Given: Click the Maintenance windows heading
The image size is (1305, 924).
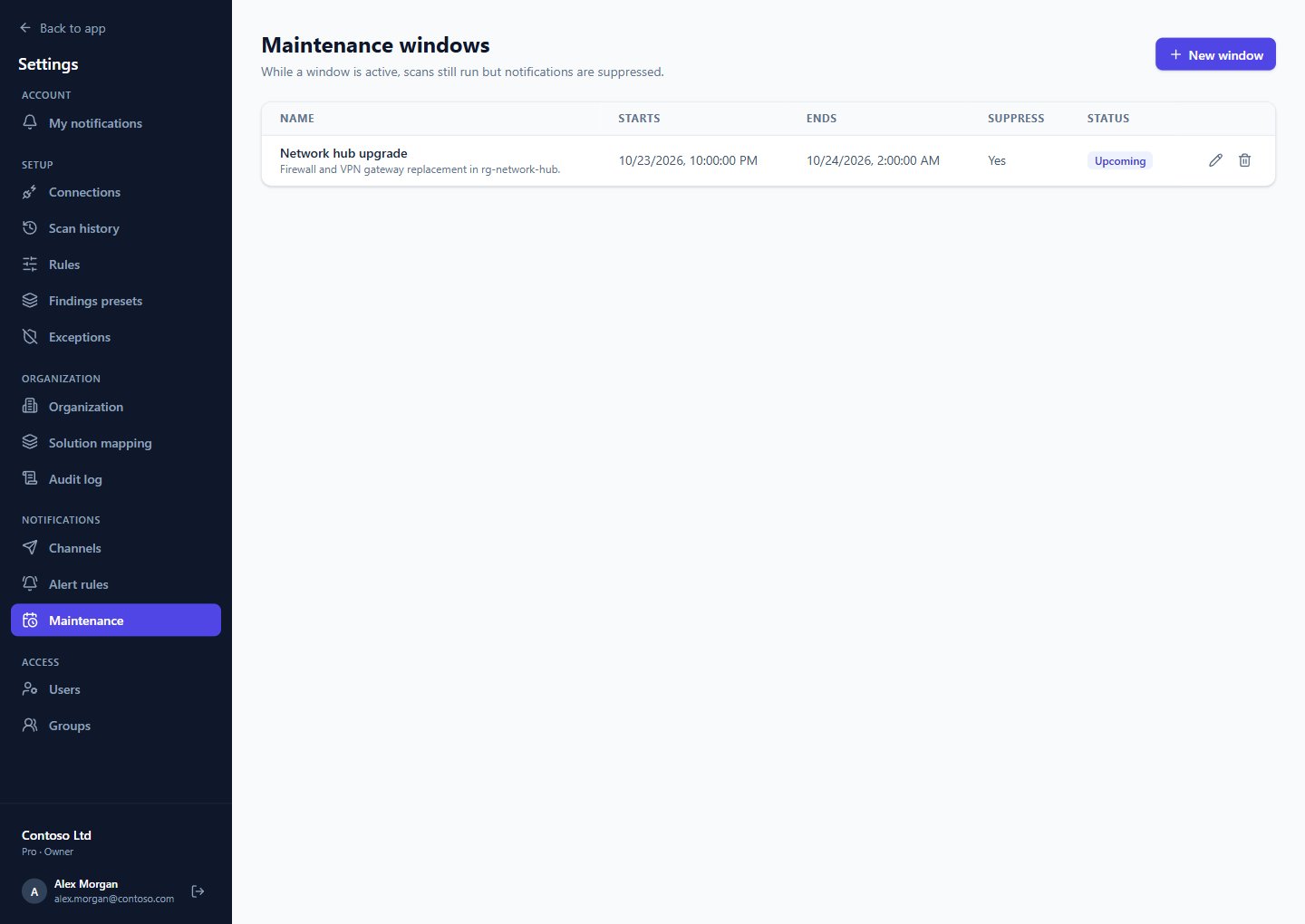Looking at the screenshot, I should [x=375, y=45].
